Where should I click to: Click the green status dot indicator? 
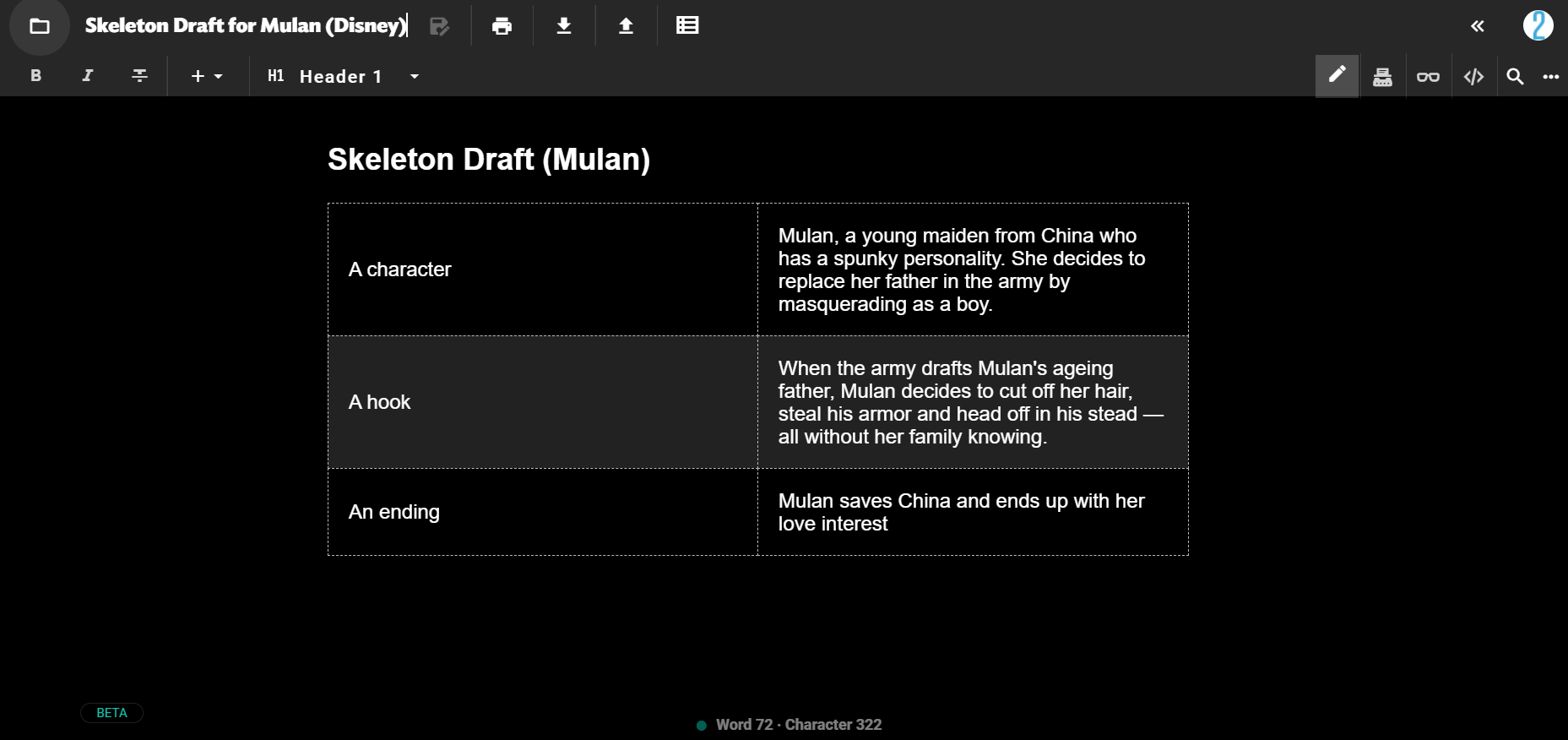(701, 725)
